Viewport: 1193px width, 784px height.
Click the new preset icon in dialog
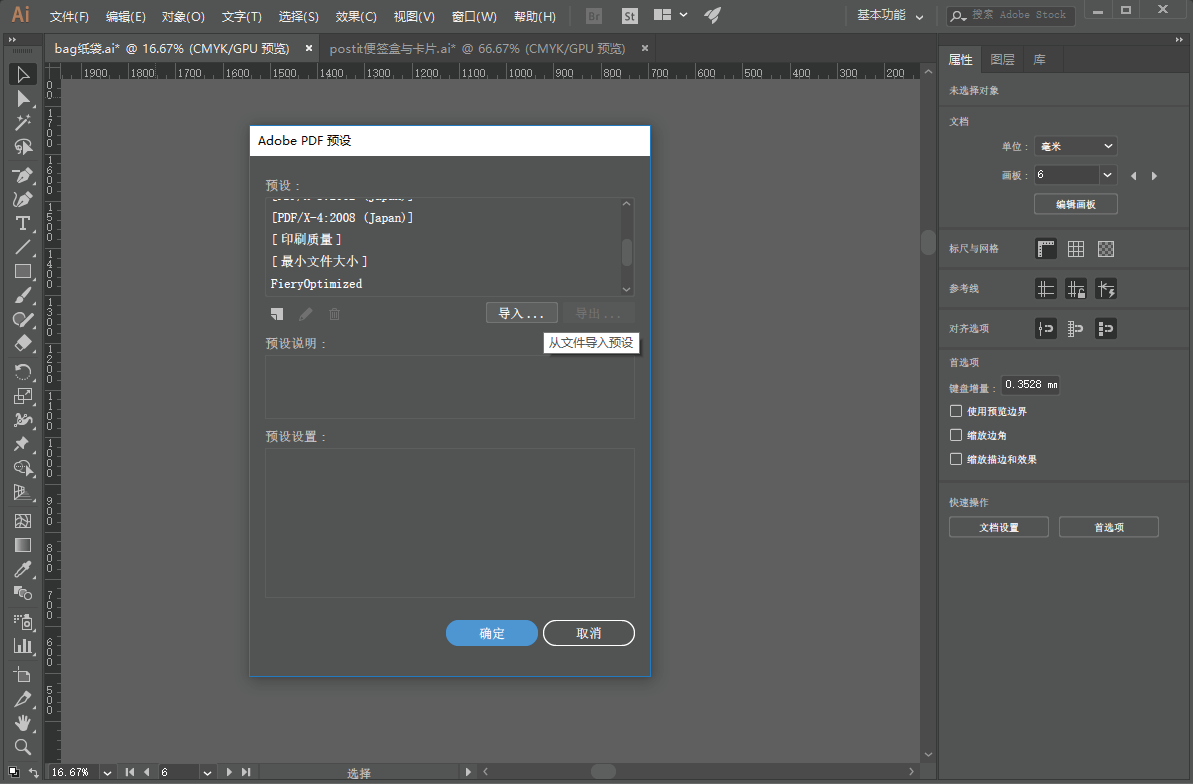tap(277, 314)
